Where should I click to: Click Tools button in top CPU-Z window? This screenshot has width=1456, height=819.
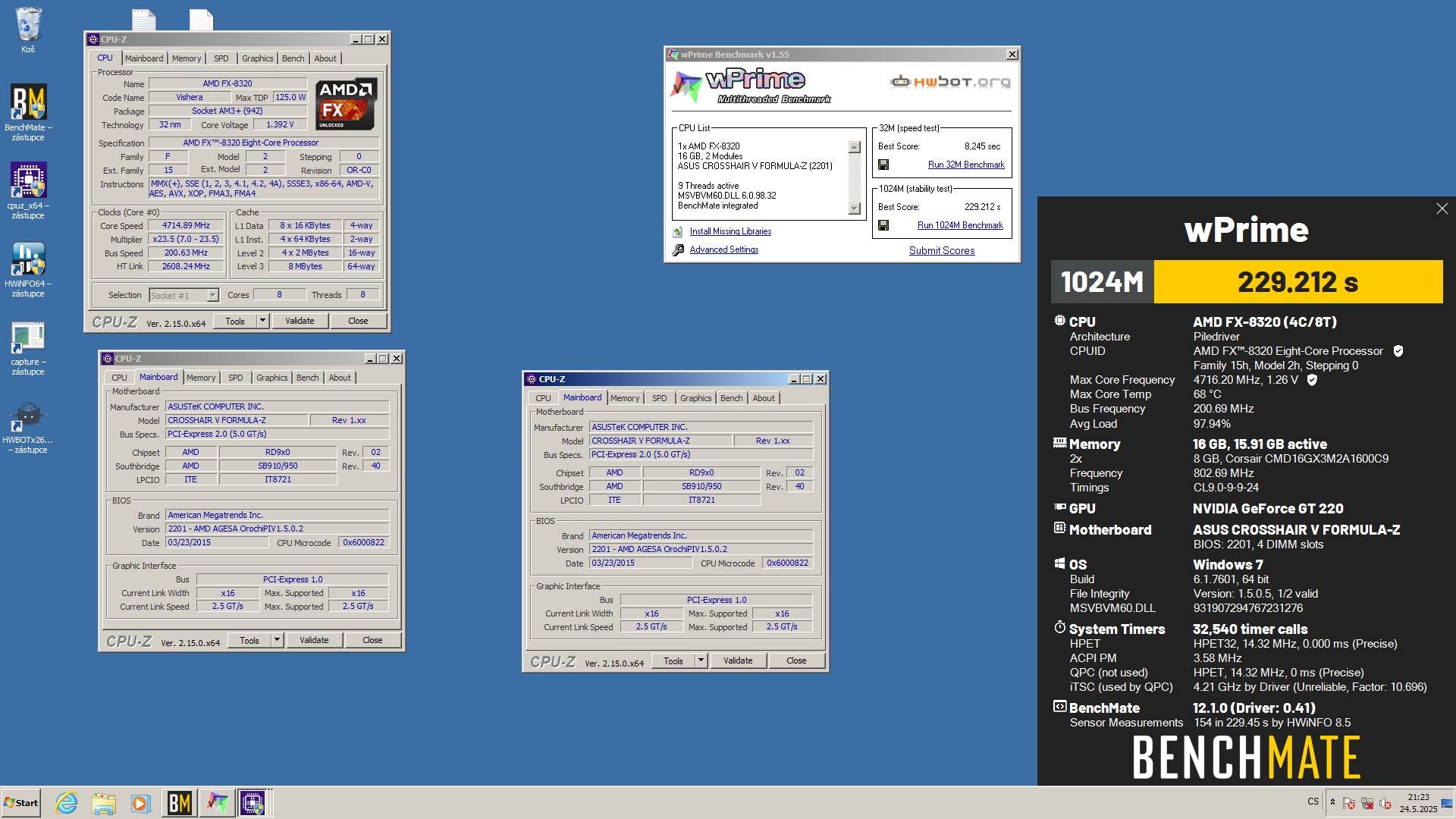tap(235, 321)
